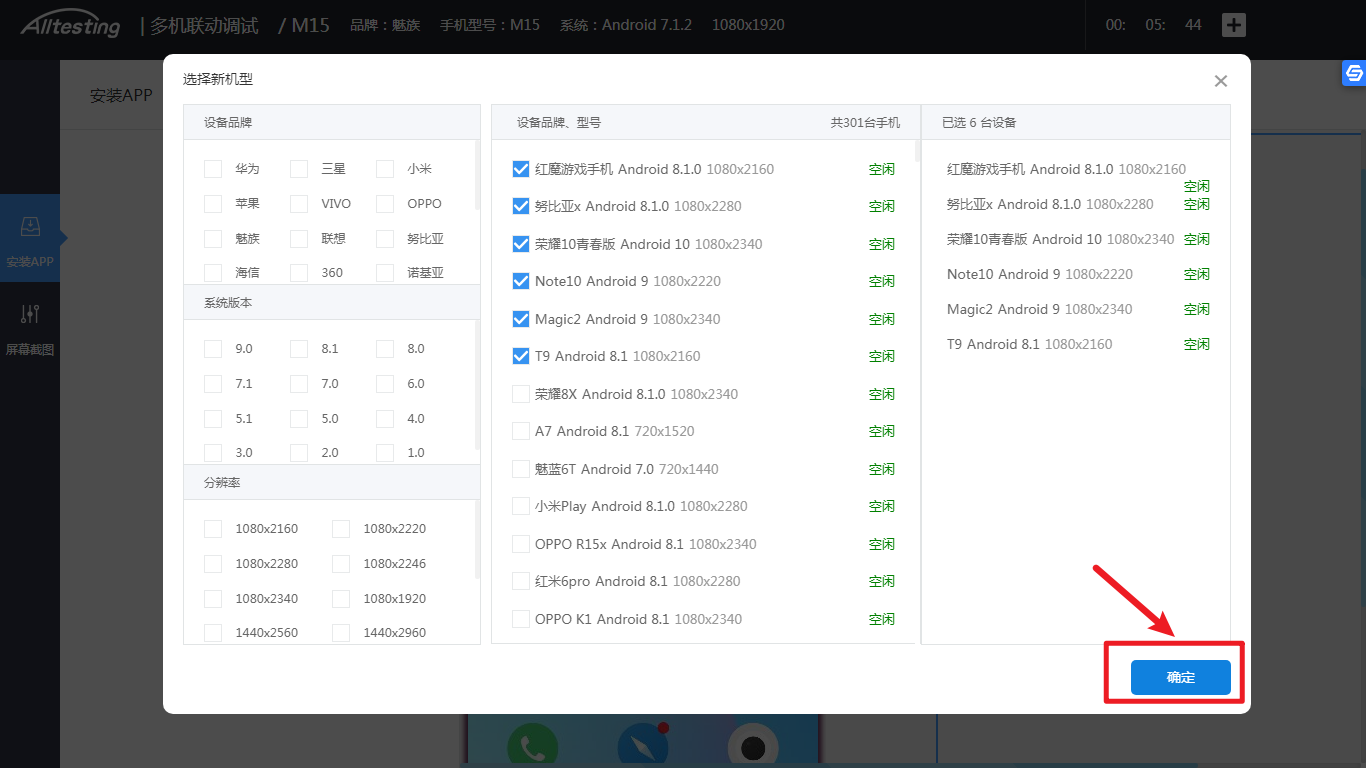Image resolution: width=1366 pixels, height=768 pixels.
Task: Click selected entry Note10 in right panel
Action: [x=1040, y=274]
